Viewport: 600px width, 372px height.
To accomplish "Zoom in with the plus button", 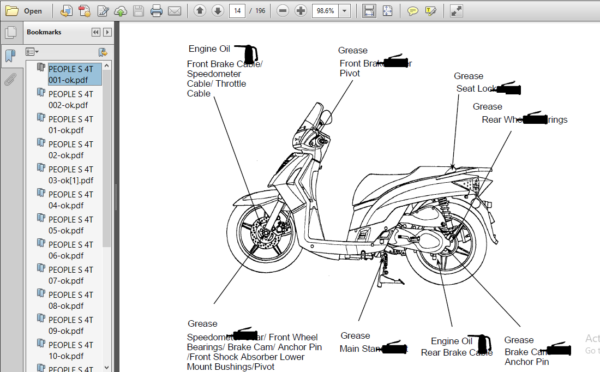I will point(301,11).
